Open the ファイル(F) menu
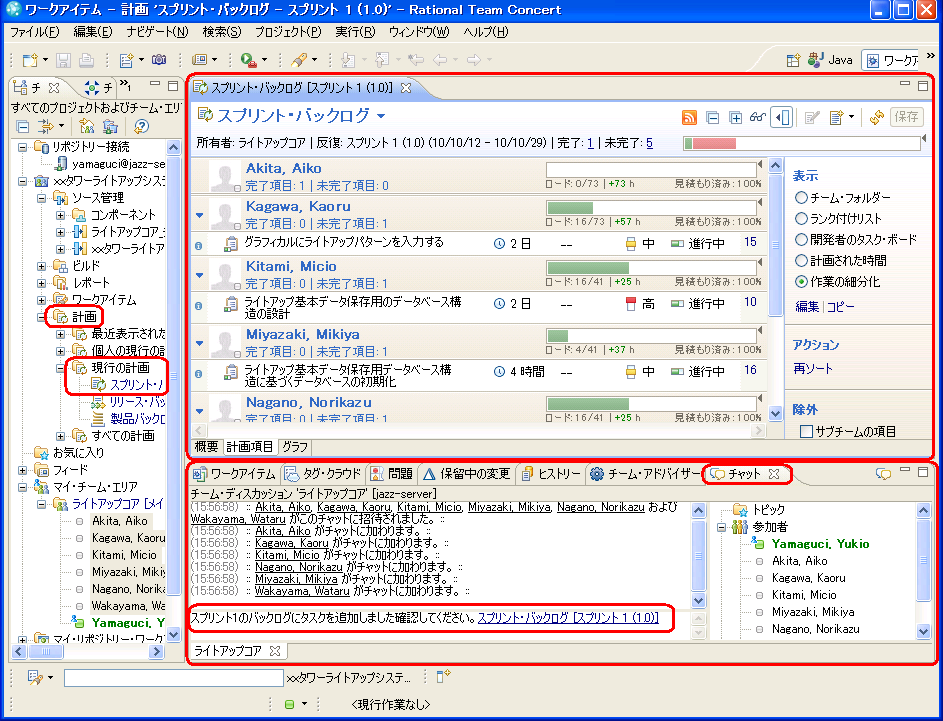The height and width of the screenshot is (721, 943). pyautogui.click(x=35, y=32)
